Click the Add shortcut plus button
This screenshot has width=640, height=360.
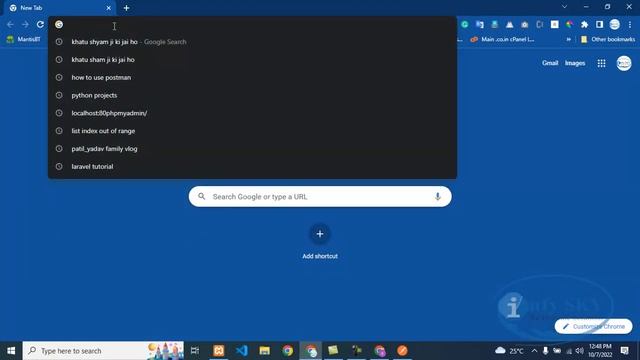point(320,234)
